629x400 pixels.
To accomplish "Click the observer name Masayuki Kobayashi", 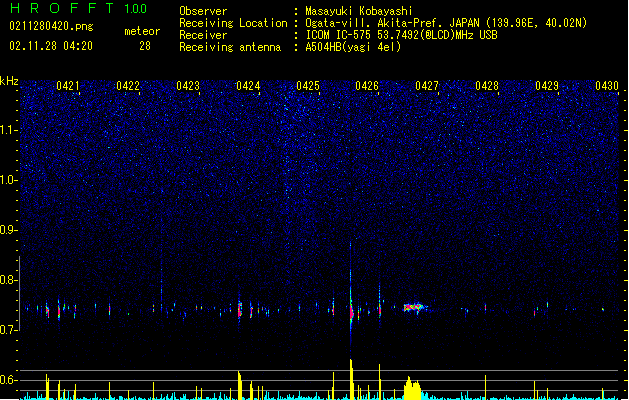I will point(359,11).
